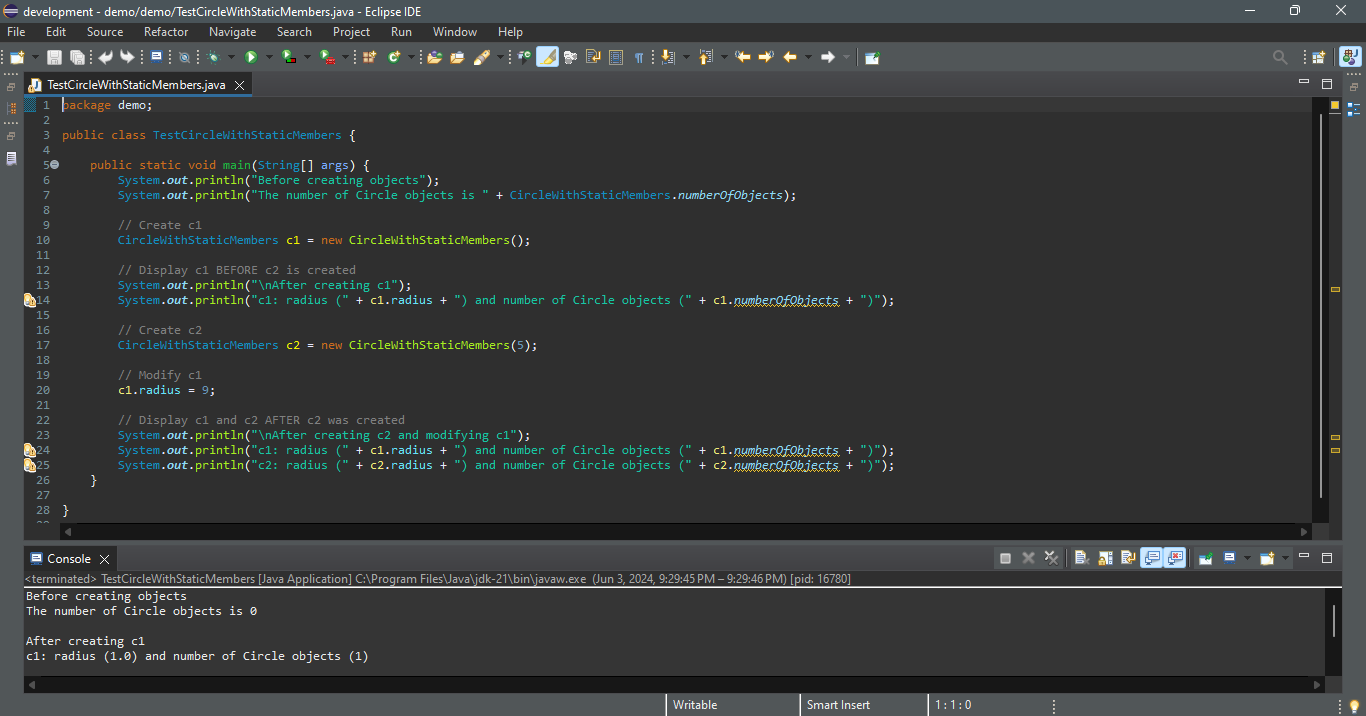Click the Debug bug icon

214,57
